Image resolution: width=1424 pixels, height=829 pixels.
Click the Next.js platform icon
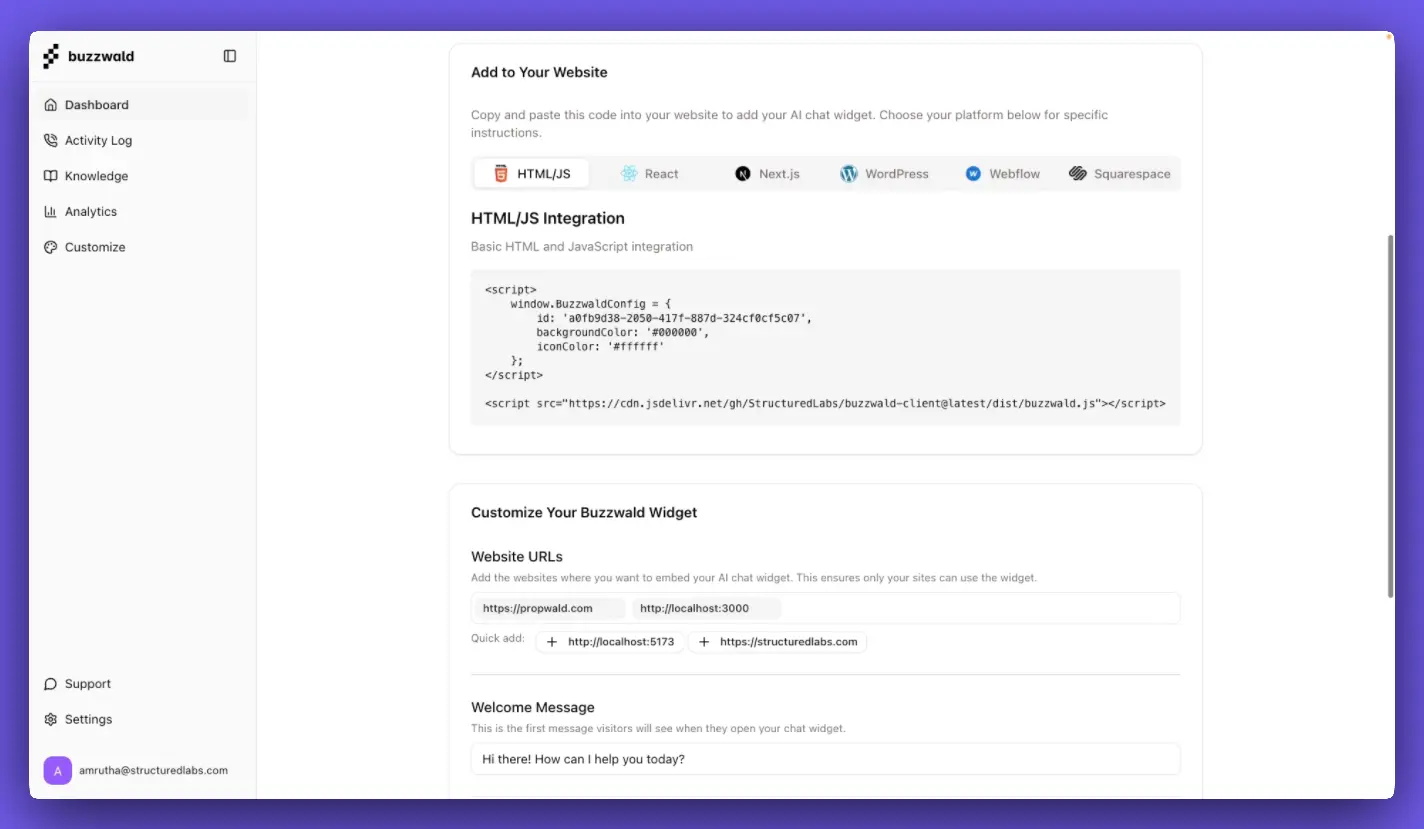click(x=742, y=173)
